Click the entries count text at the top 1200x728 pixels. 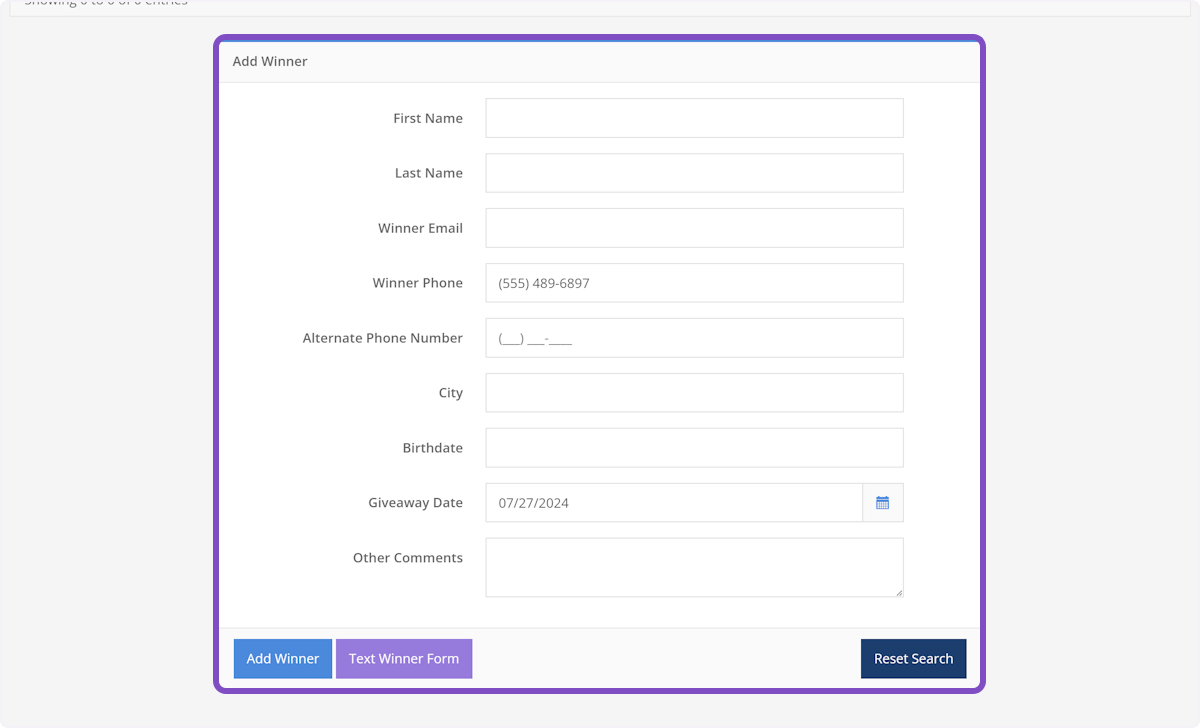pyautogui.click(x=105, y=4)
